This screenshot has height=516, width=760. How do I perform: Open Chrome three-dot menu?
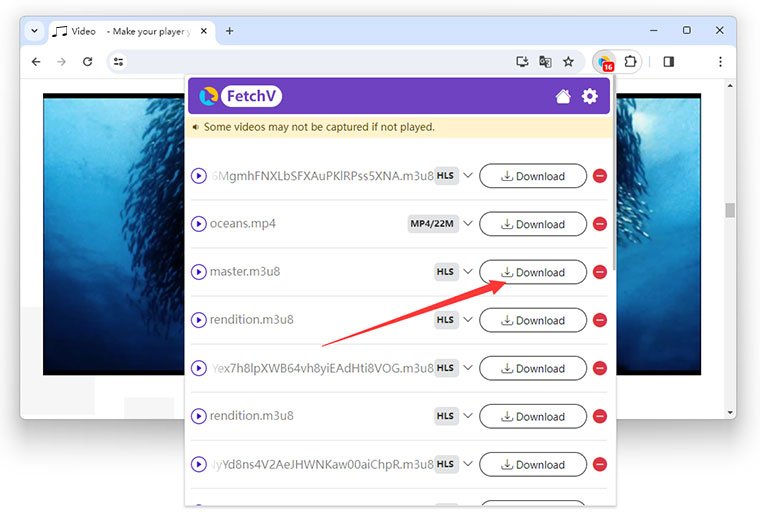coord(719,61)
